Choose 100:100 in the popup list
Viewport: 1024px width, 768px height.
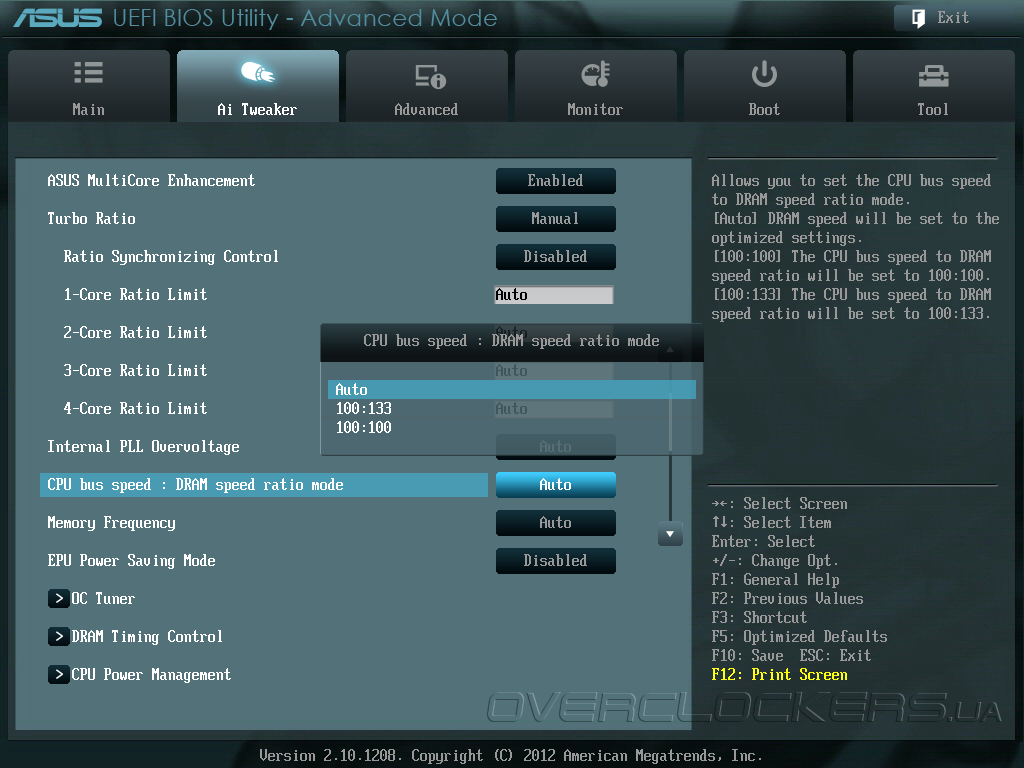364,428
